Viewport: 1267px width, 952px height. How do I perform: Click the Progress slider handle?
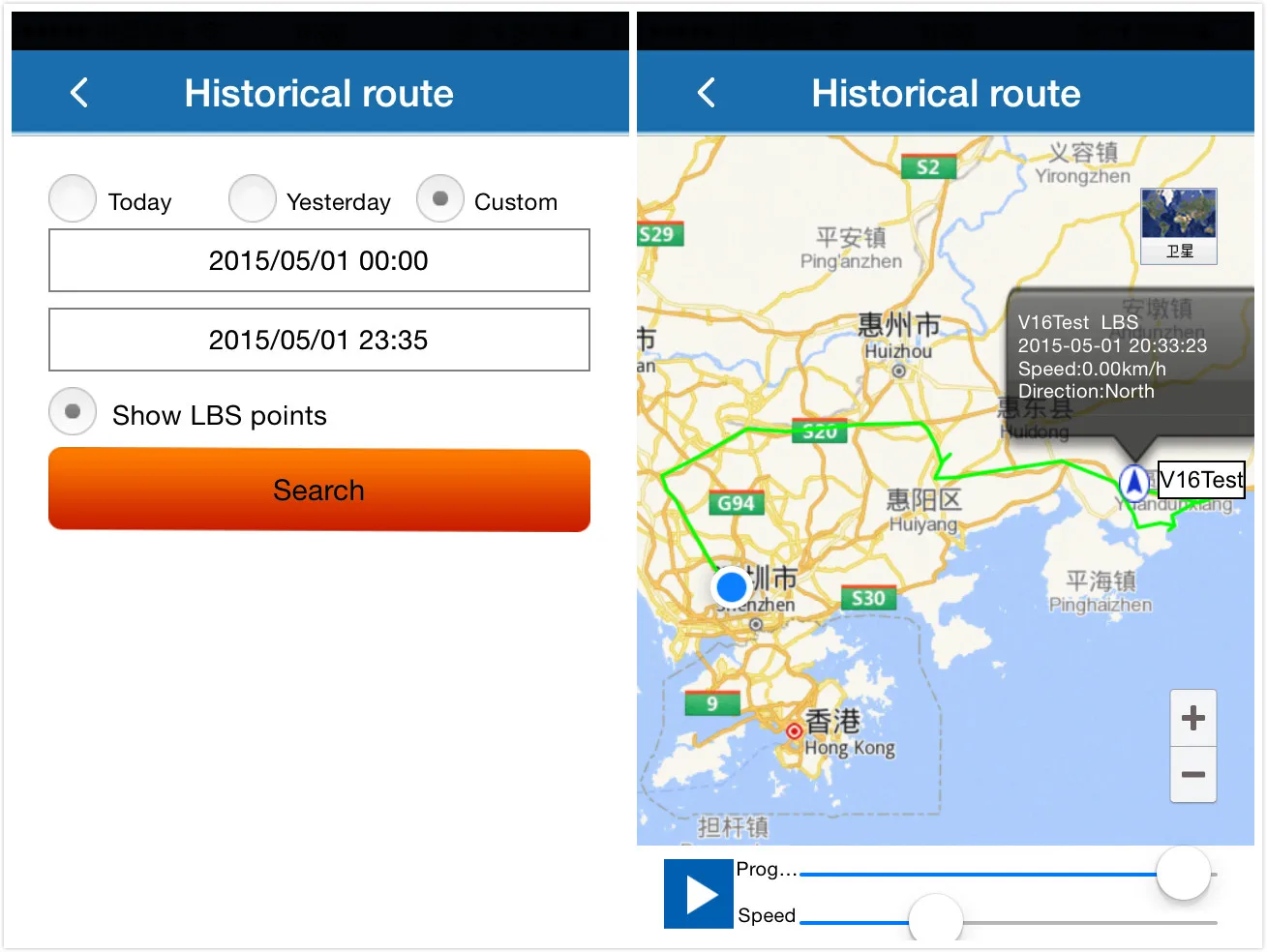1184,874
